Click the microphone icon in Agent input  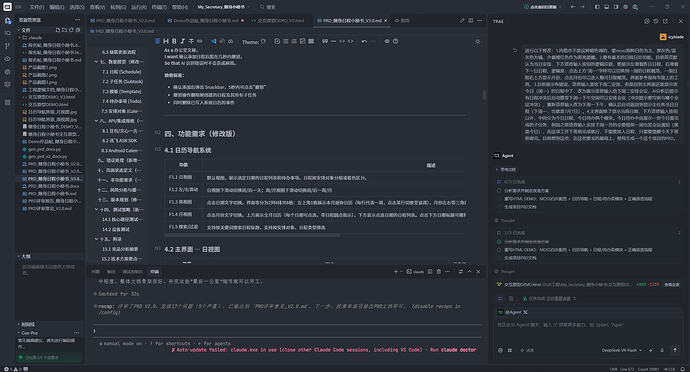click(662, 350)
